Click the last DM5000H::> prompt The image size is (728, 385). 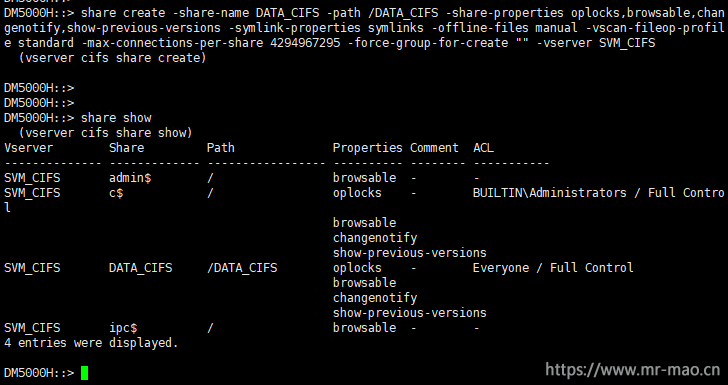coord(39,373)
